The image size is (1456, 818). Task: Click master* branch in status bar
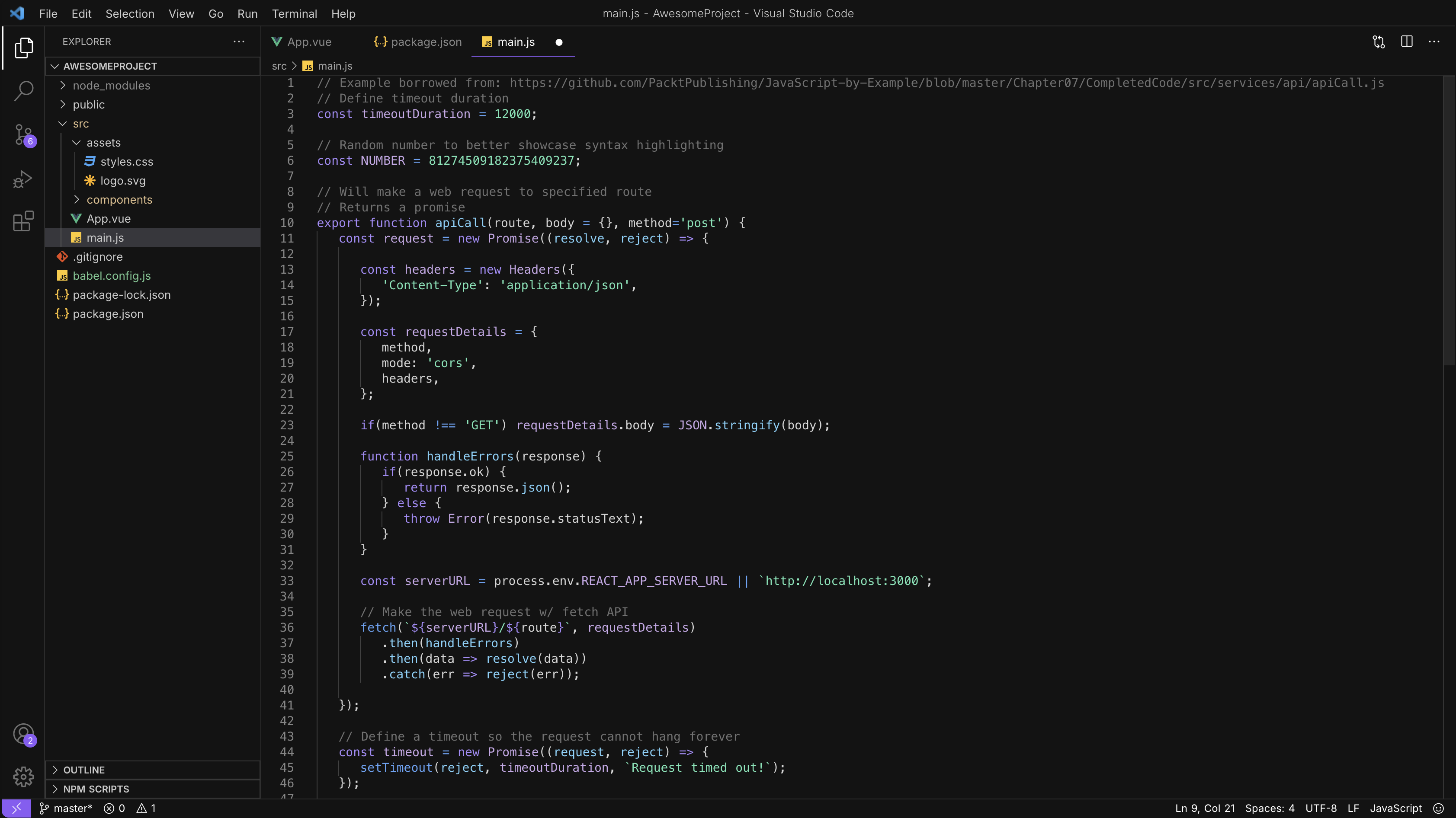(66, 808)
